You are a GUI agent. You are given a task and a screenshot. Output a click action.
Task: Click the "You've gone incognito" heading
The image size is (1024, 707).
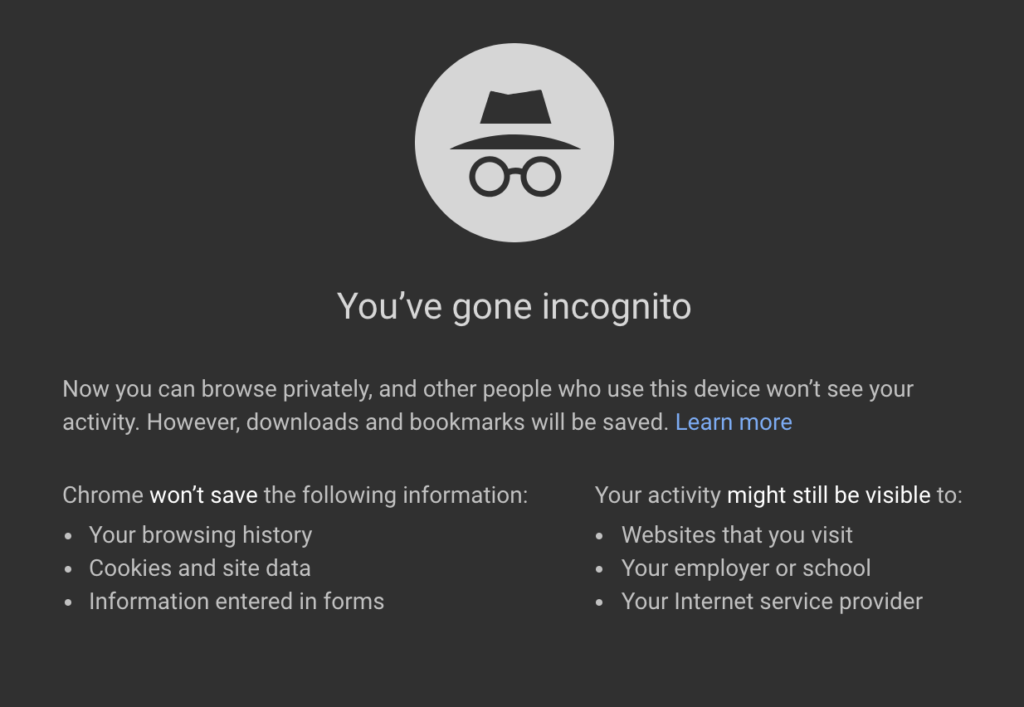[514, 306]
